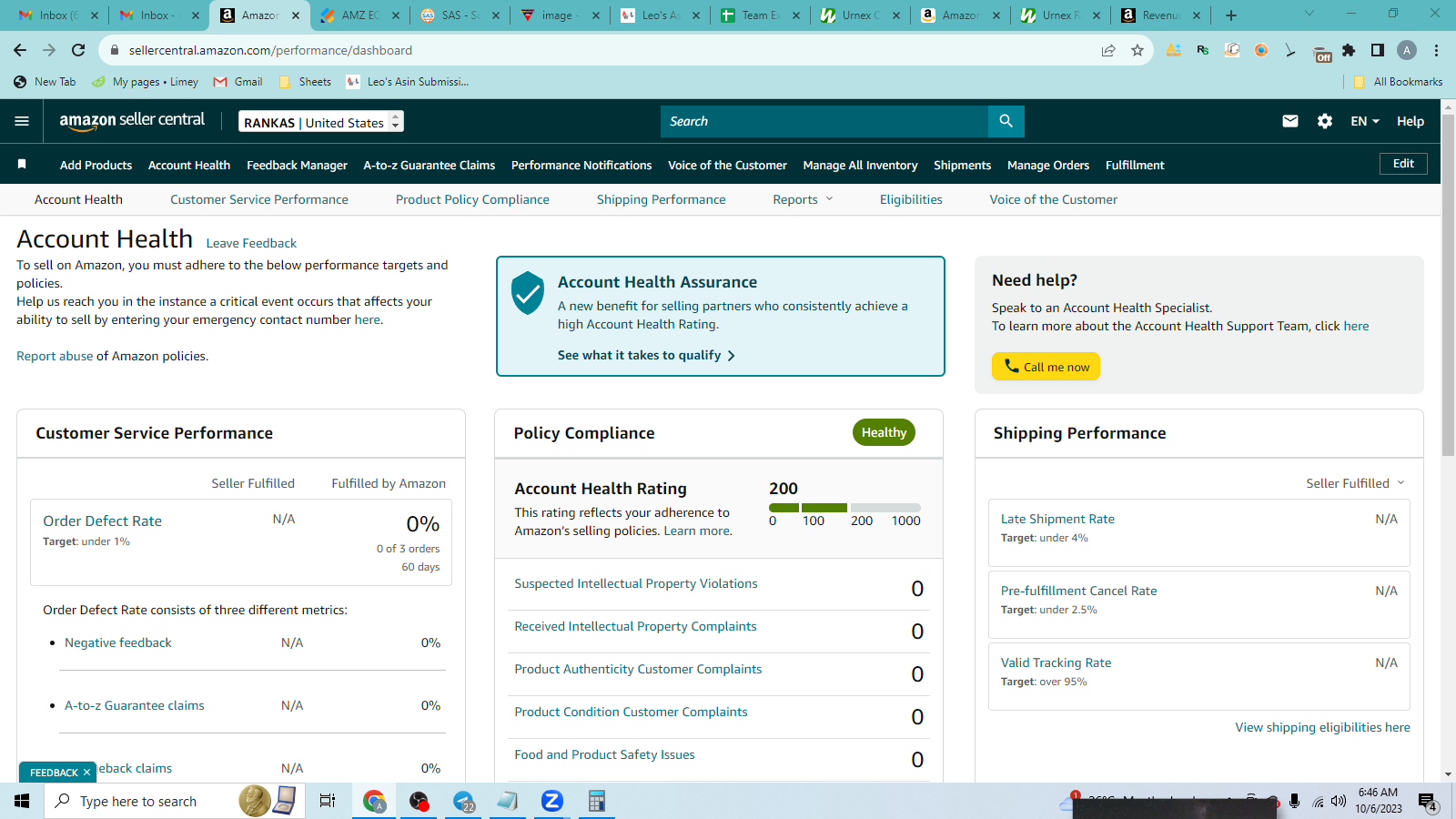Open Chrome from the taskbar
This screenshot has height=819, width=1456.
click(374, 801)
